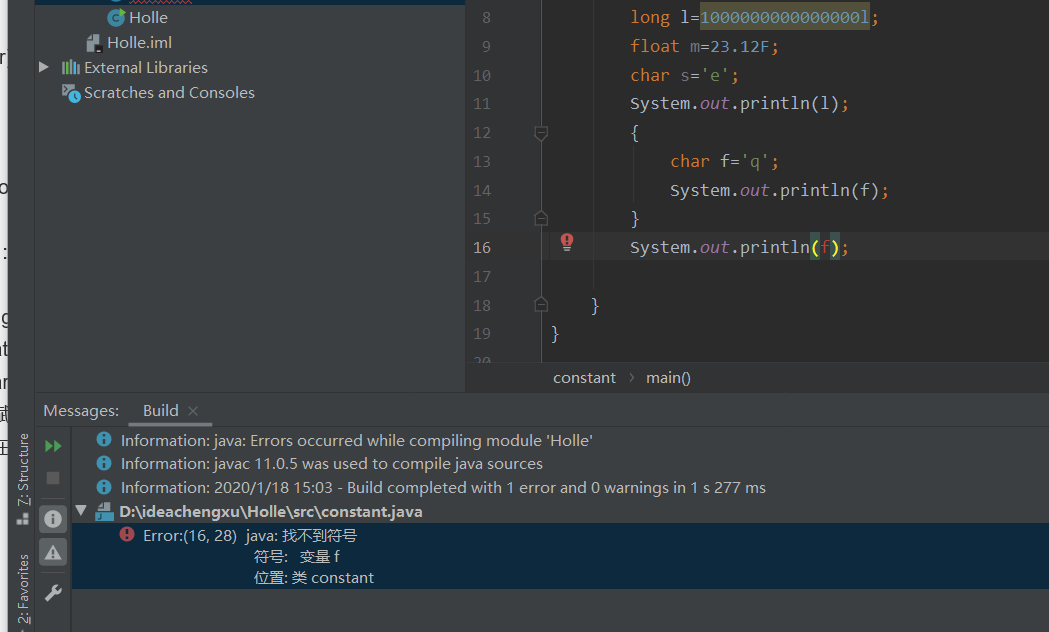Click the '符号: 变量 f' error detail

[296, 556]
